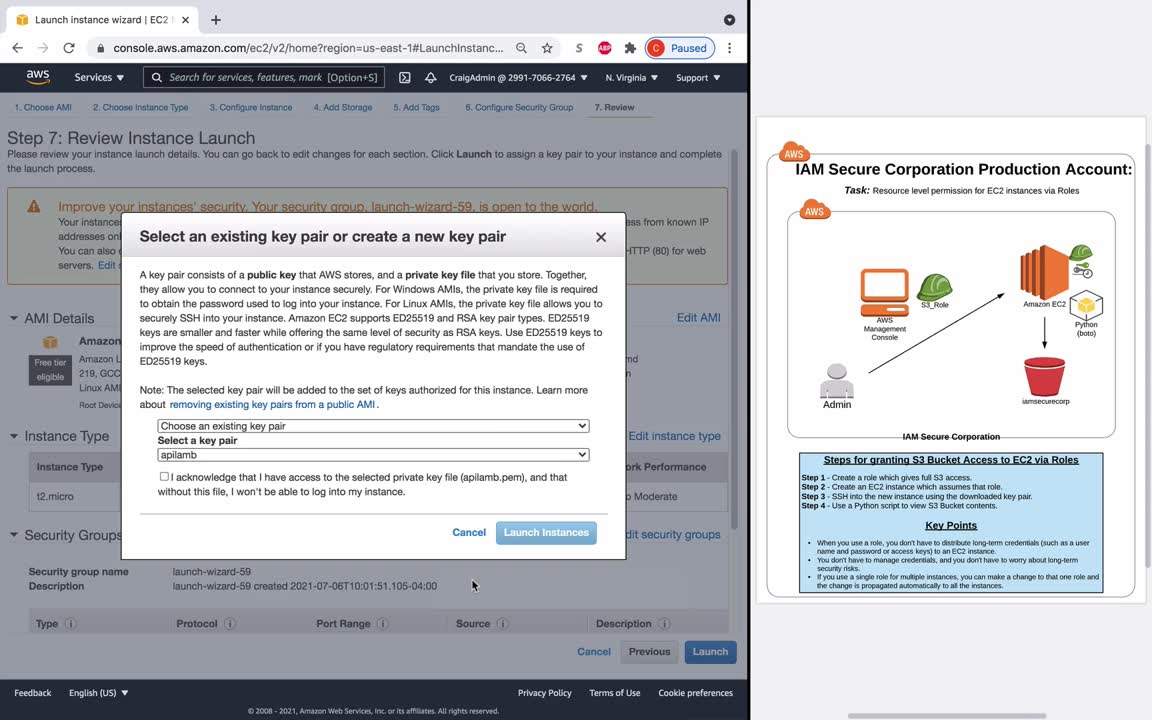Open the CraigAdmin account dropdown

518,77
